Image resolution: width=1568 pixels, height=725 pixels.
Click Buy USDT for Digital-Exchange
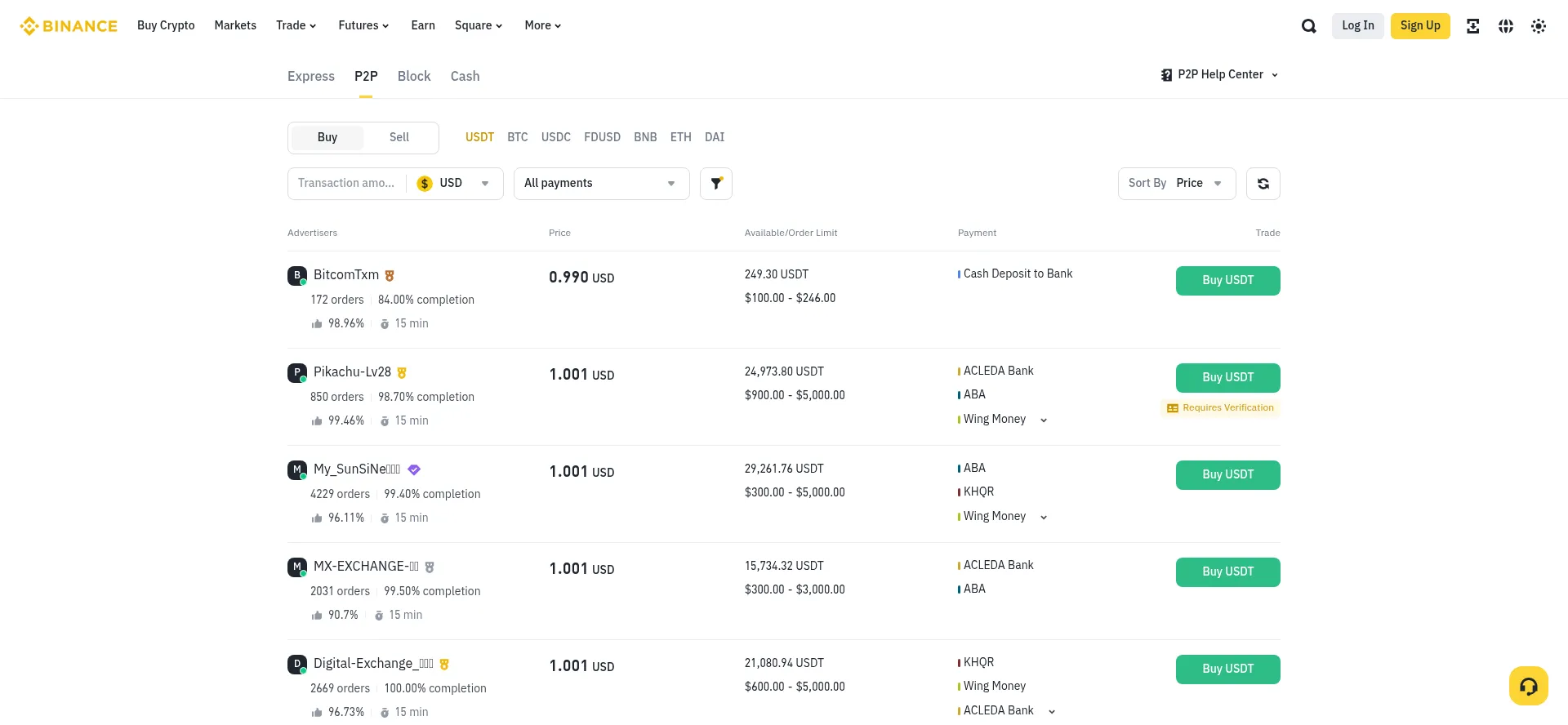tap(1228, 669)
